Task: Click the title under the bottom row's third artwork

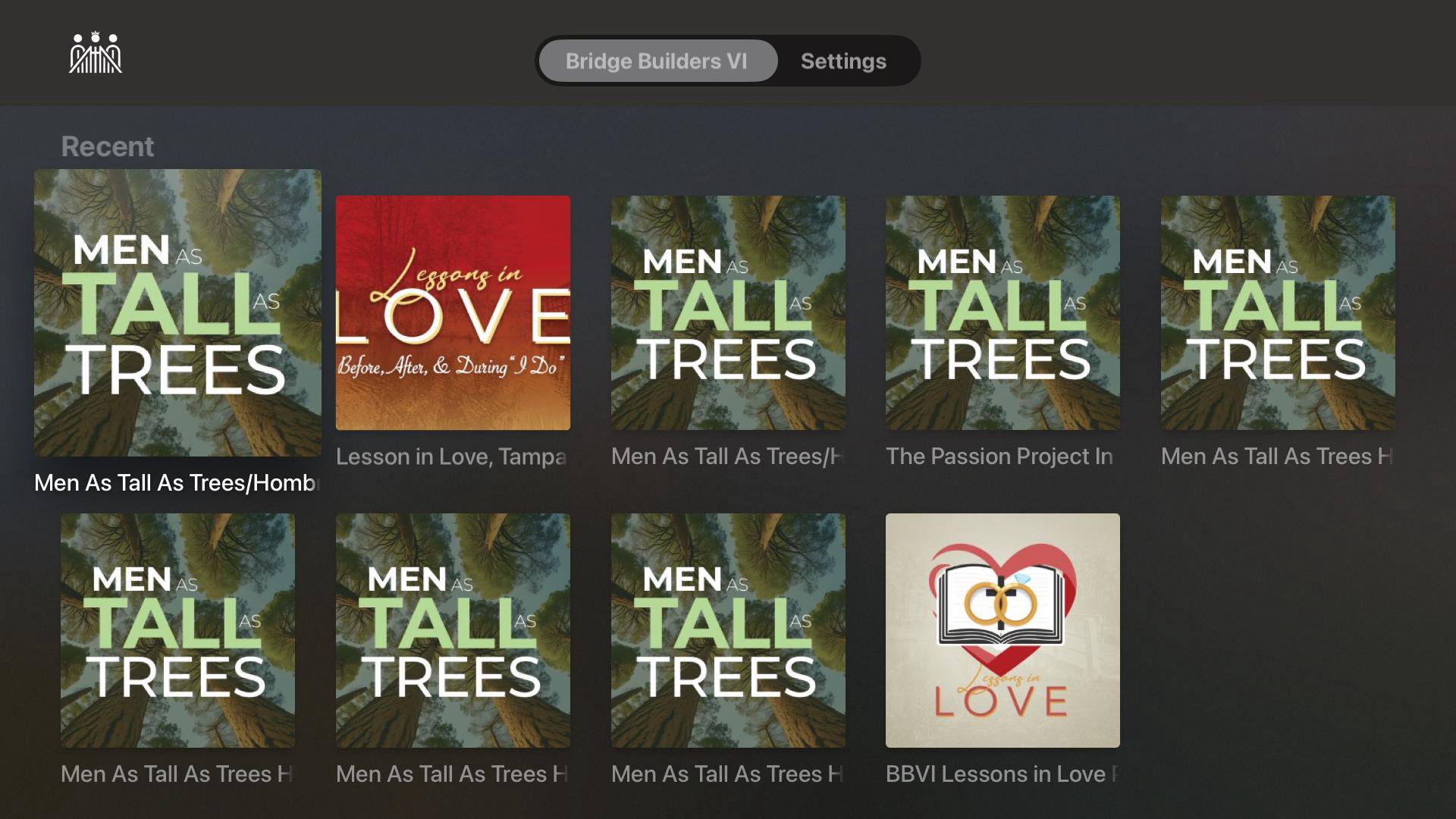Action: (726, 774)
